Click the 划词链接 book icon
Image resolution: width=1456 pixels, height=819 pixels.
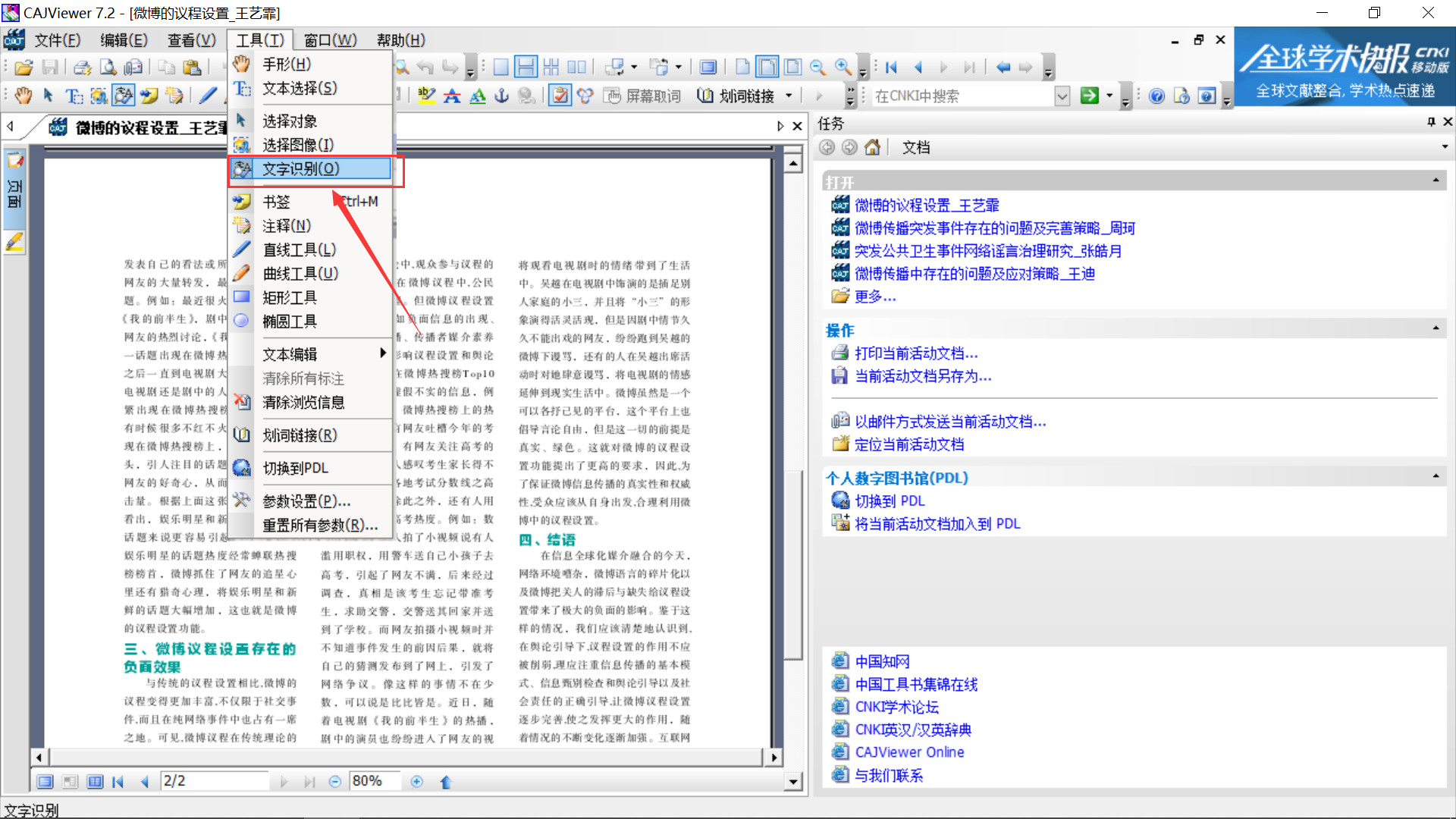pyautogui.click(x=704, y=96)
